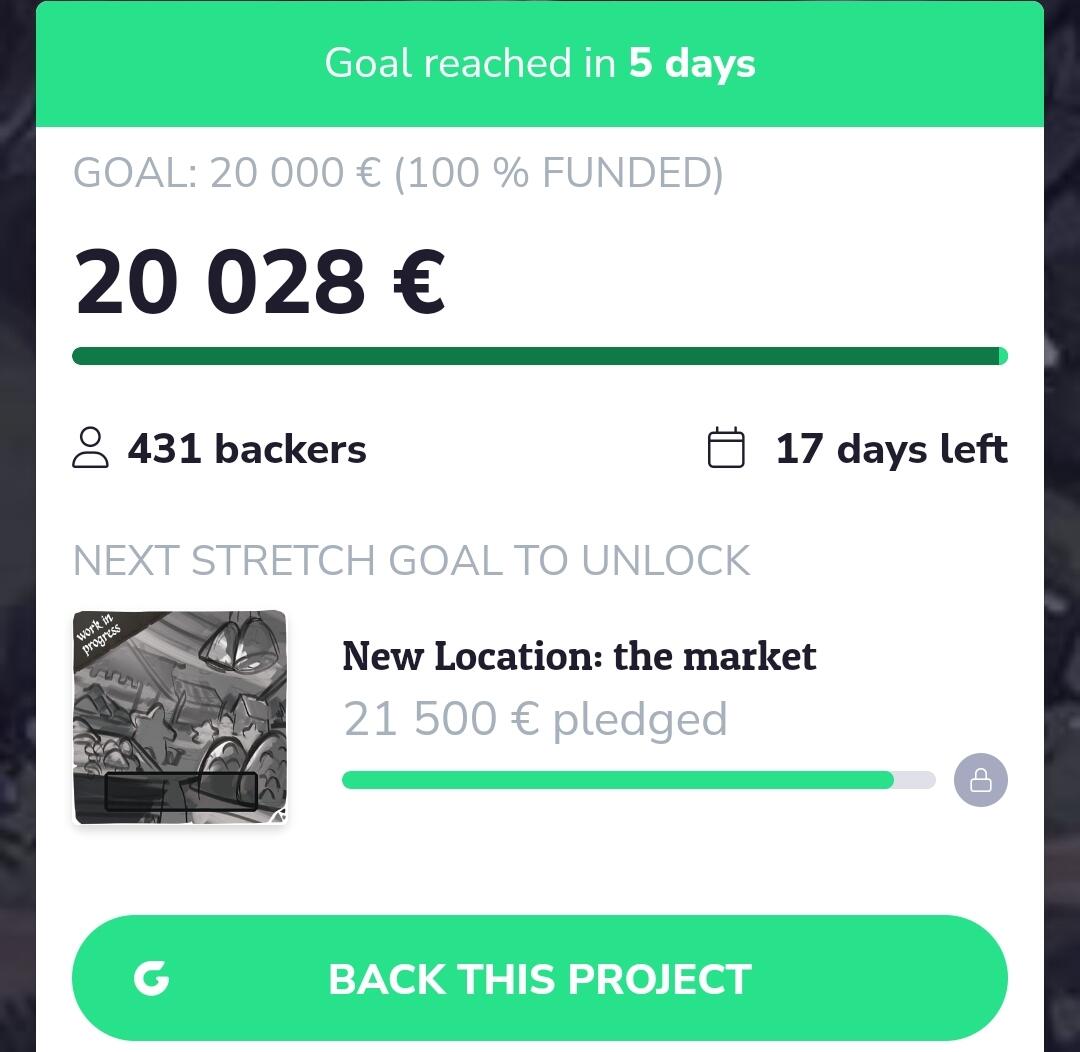Viewport: 1080px width, 1052px height.
Task: Click the BACK THIS PROJECT button
Action: [x=539, y=978]
